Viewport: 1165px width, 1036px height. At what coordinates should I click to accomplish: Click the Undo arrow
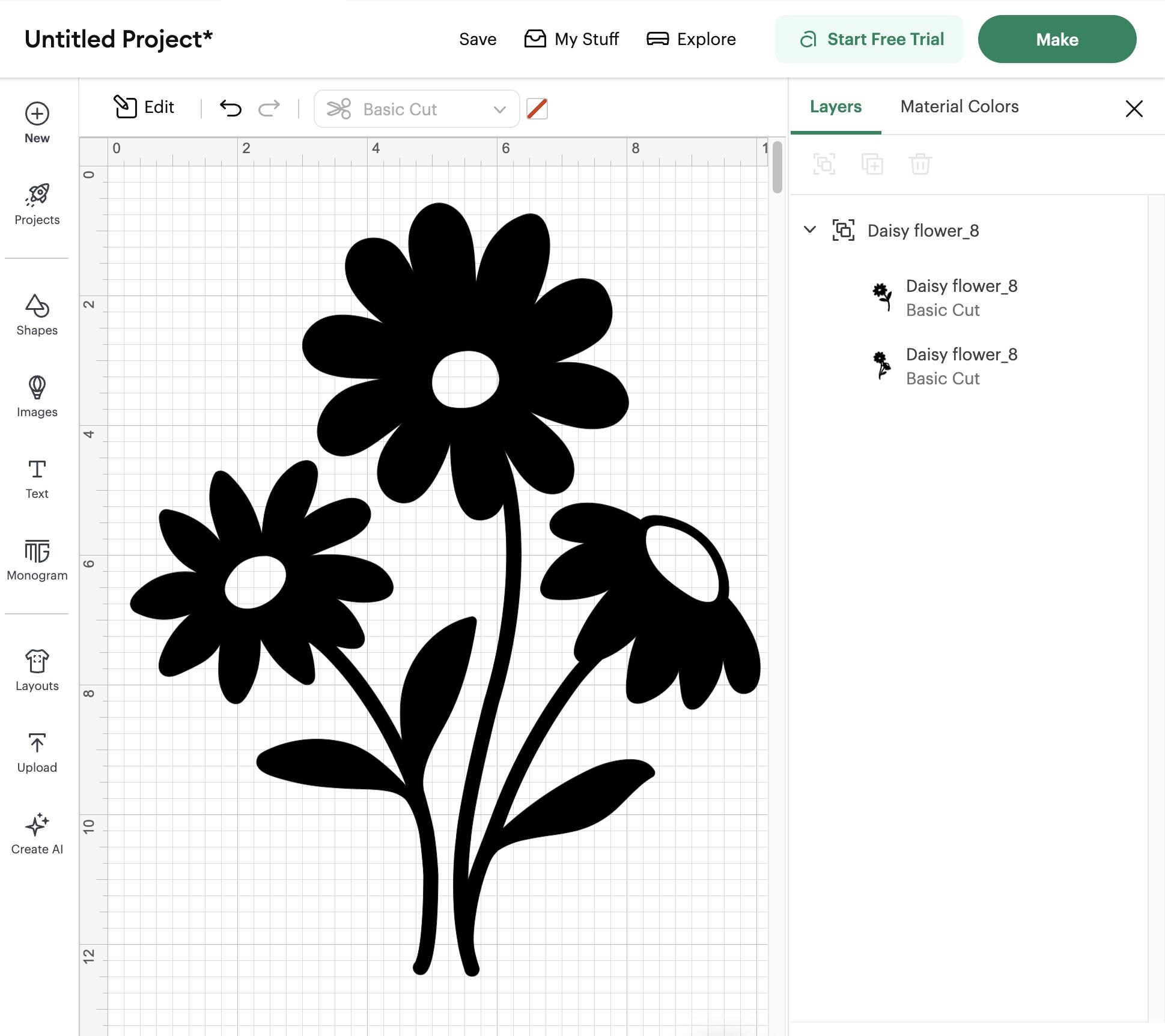231,108
